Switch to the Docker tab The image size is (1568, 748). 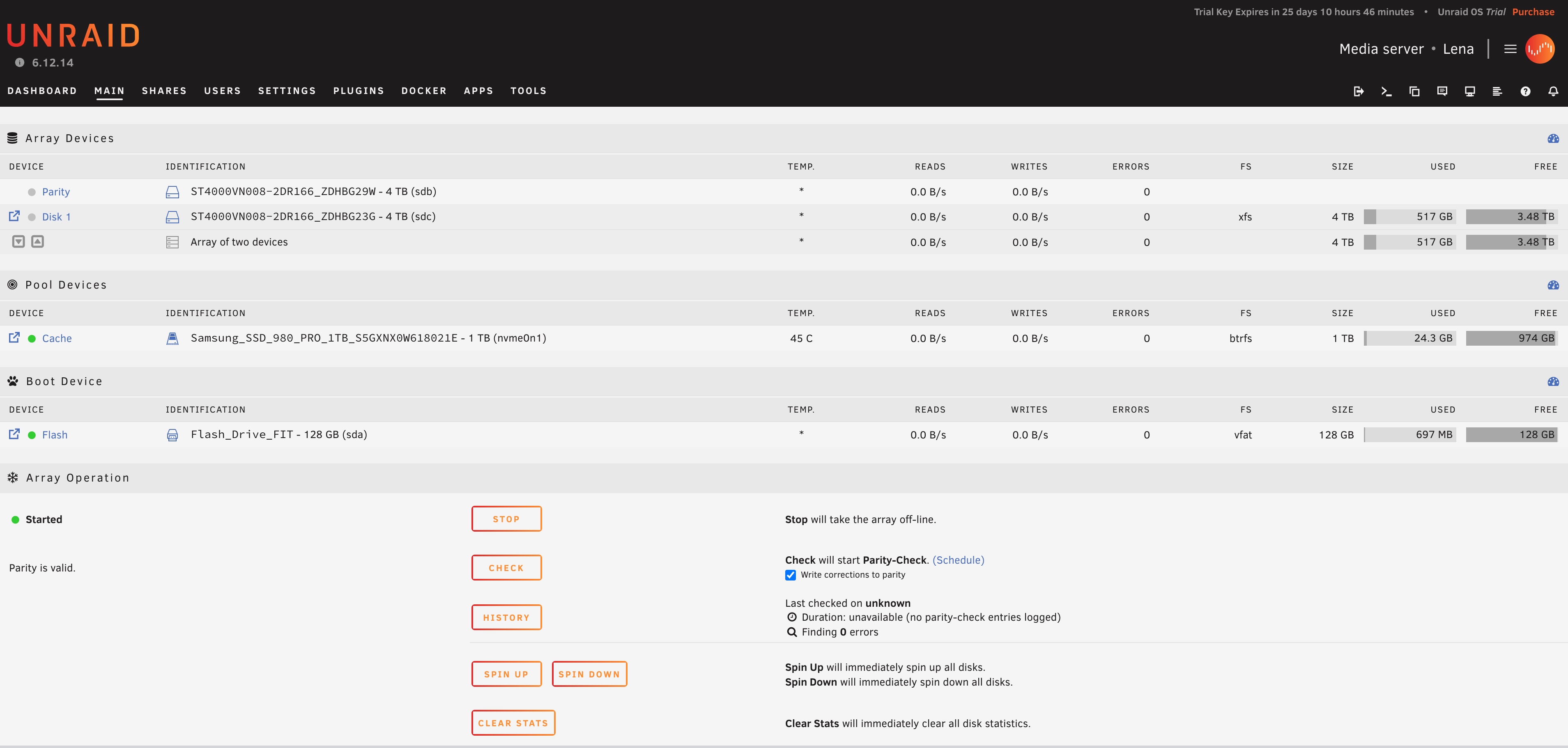[424, 91]
